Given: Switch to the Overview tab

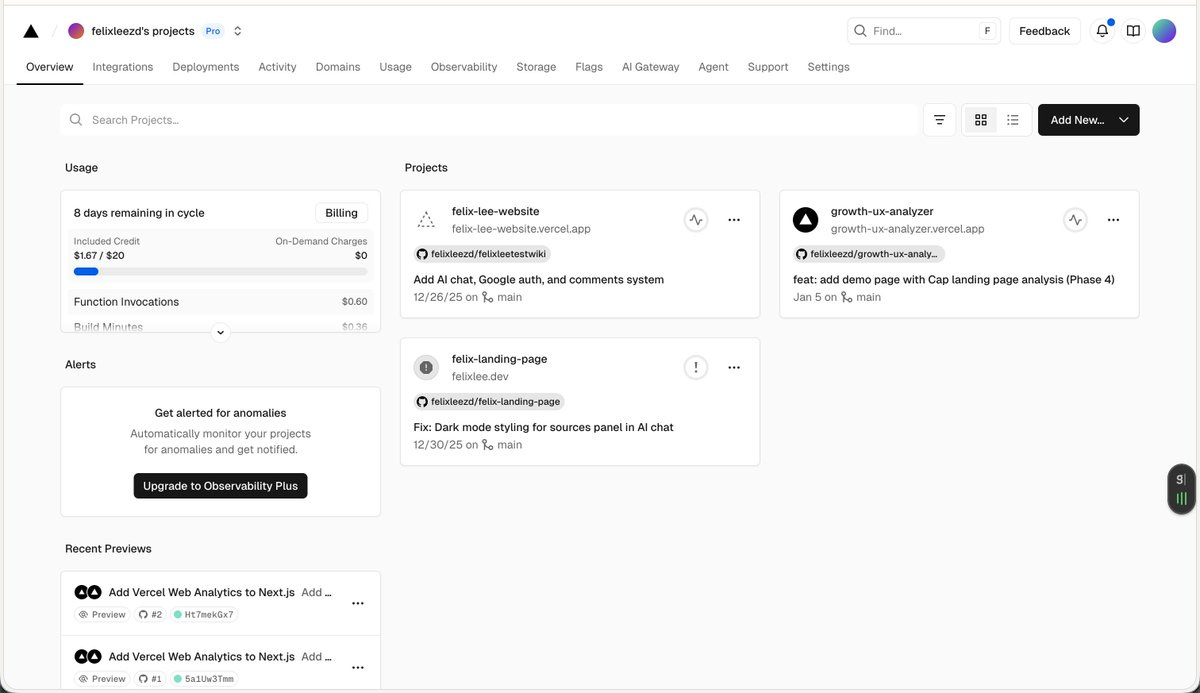Looking at the screenshot, I should click(50, 67).
